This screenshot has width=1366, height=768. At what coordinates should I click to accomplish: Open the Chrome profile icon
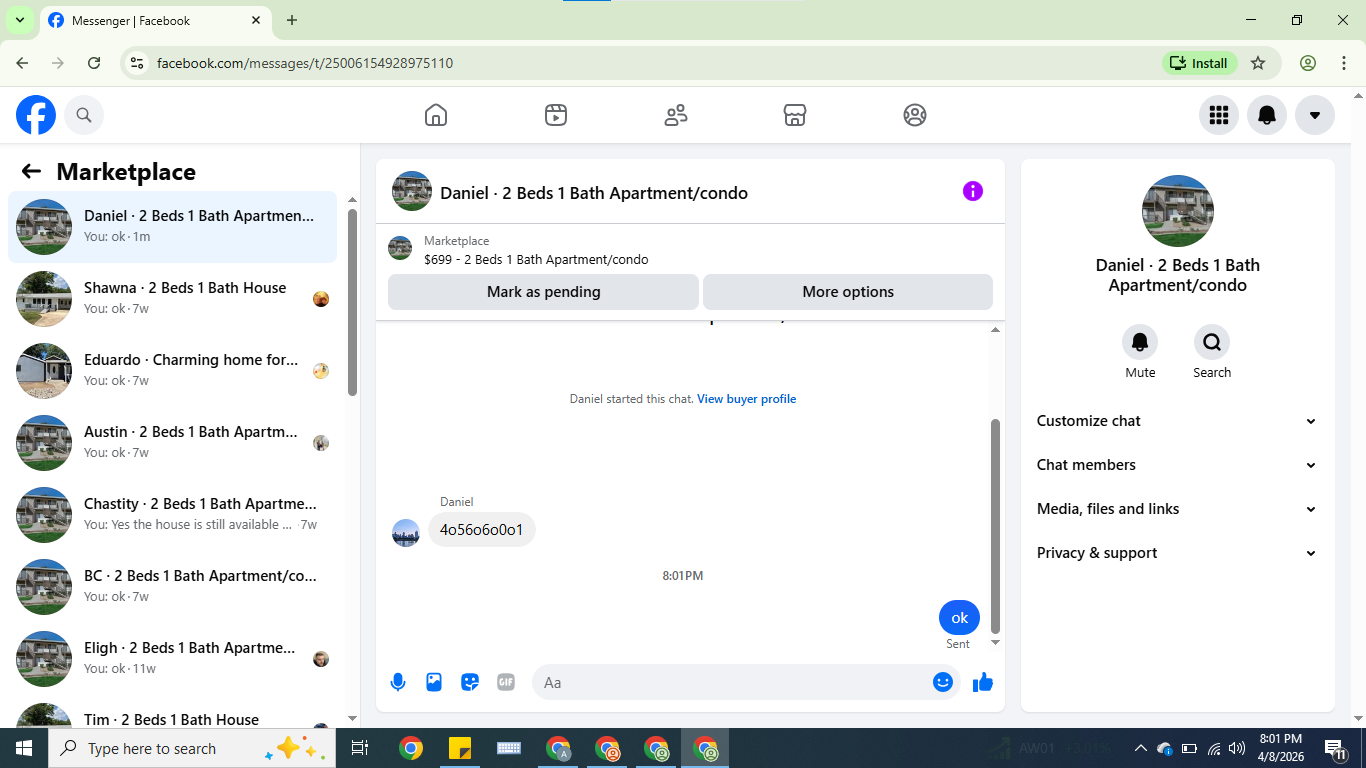(x=1308, y=63)
